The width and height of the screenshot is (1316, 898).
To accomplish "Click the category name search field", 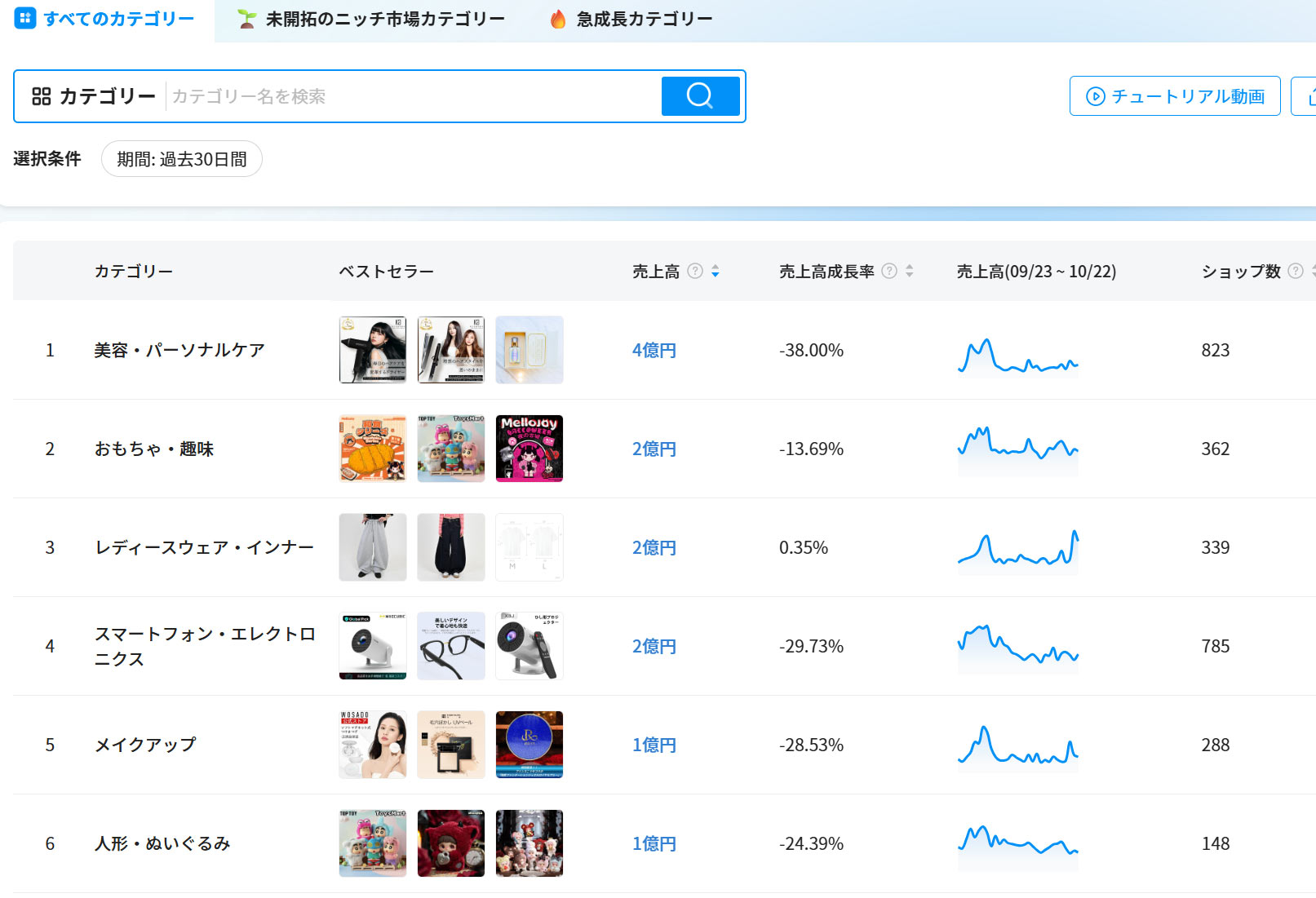I will pos(412,96).
